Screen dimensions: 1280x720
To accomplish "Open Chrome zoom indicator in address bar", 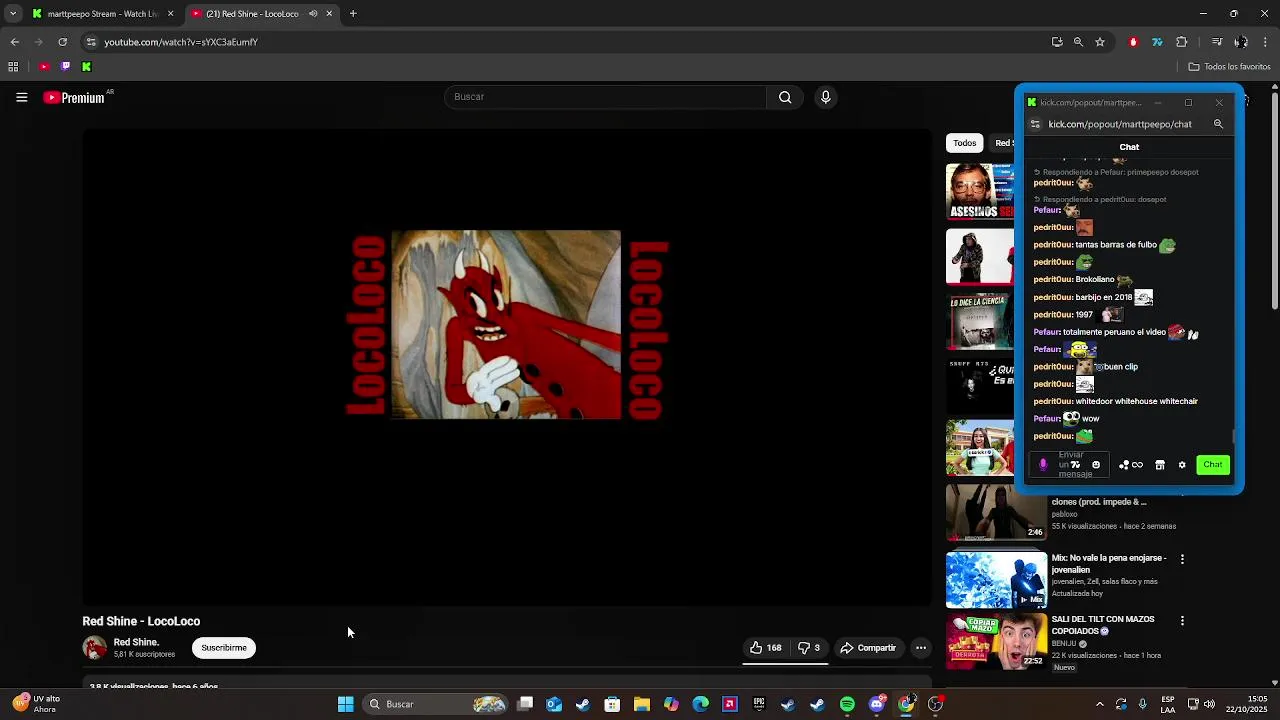I will click(x=1078, y=42).
